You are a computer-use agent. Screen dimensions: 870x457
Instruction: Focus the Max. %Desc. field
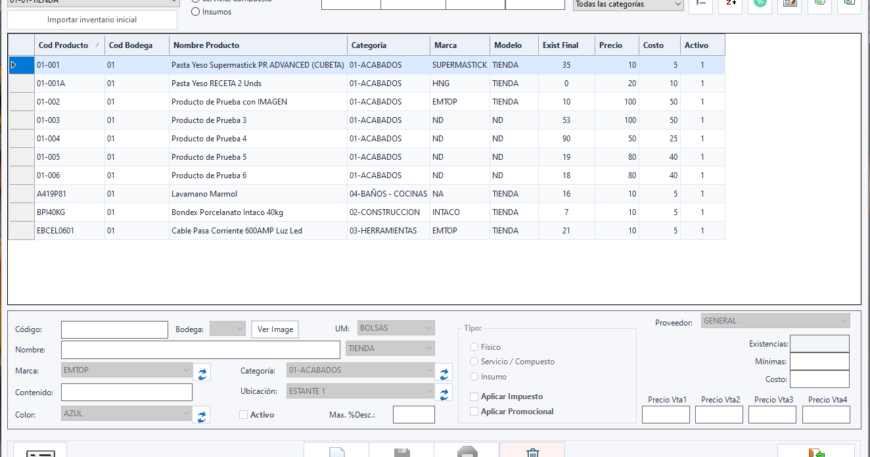tap(413, 415)
